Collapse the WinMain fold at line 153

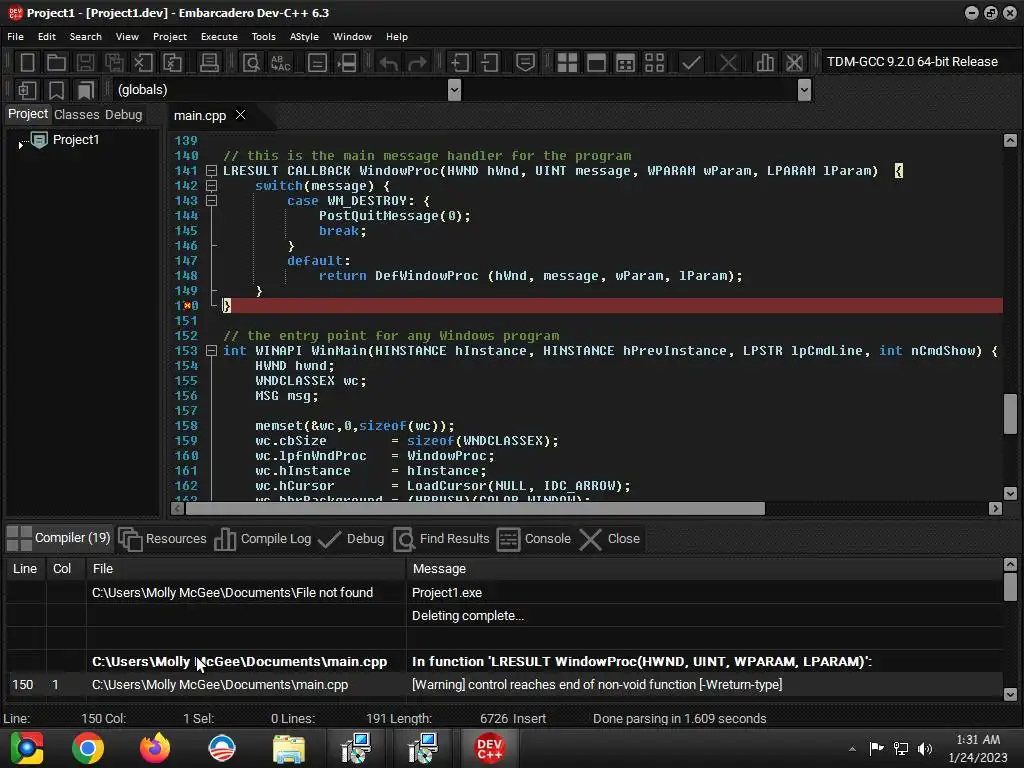211,351
